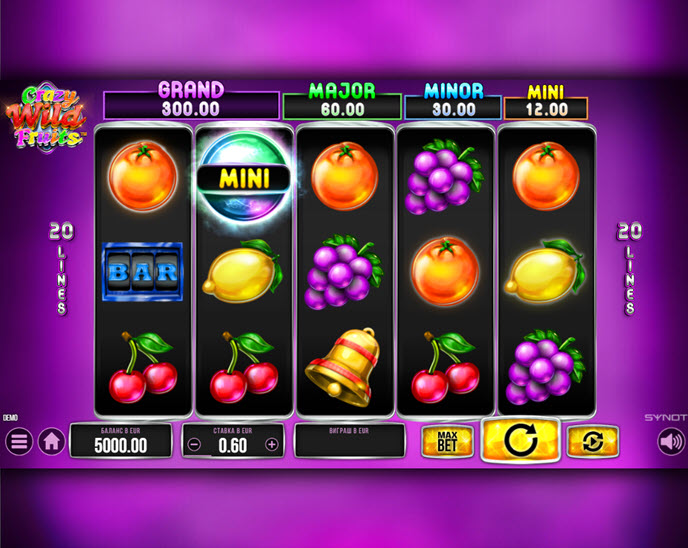Click the blue BAR symbol

click(143, 272)
